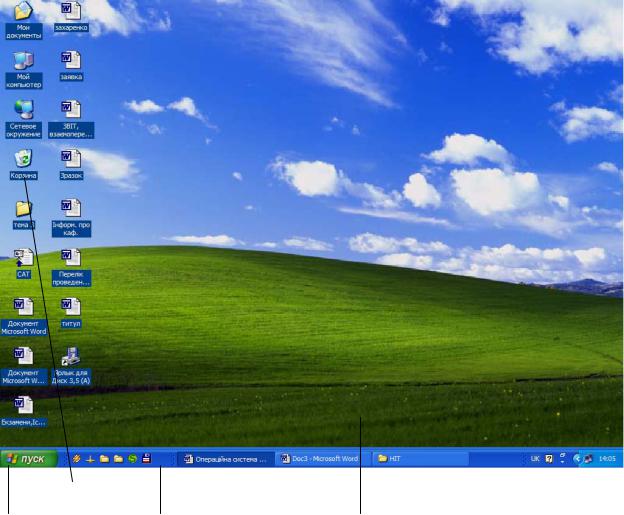Select the Ярлык для Диск 3,5 (A) shortcut
Screen dimensions: 624x515
(71, 366)
